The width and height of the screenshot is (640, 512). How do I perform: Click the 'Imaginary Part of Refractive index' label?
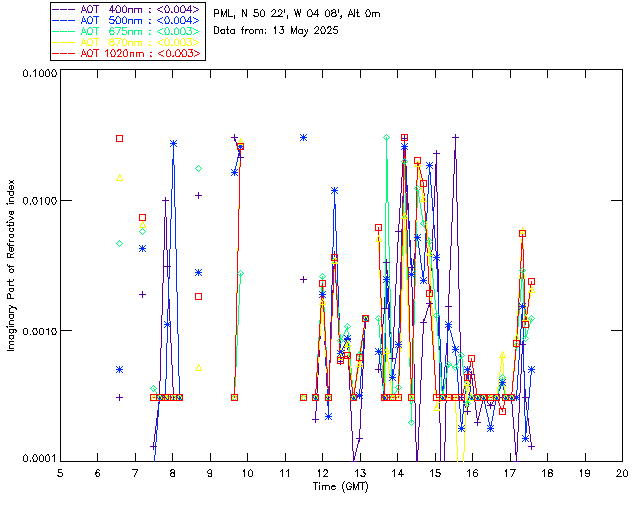pyautogui.click(x=11, y=265)
